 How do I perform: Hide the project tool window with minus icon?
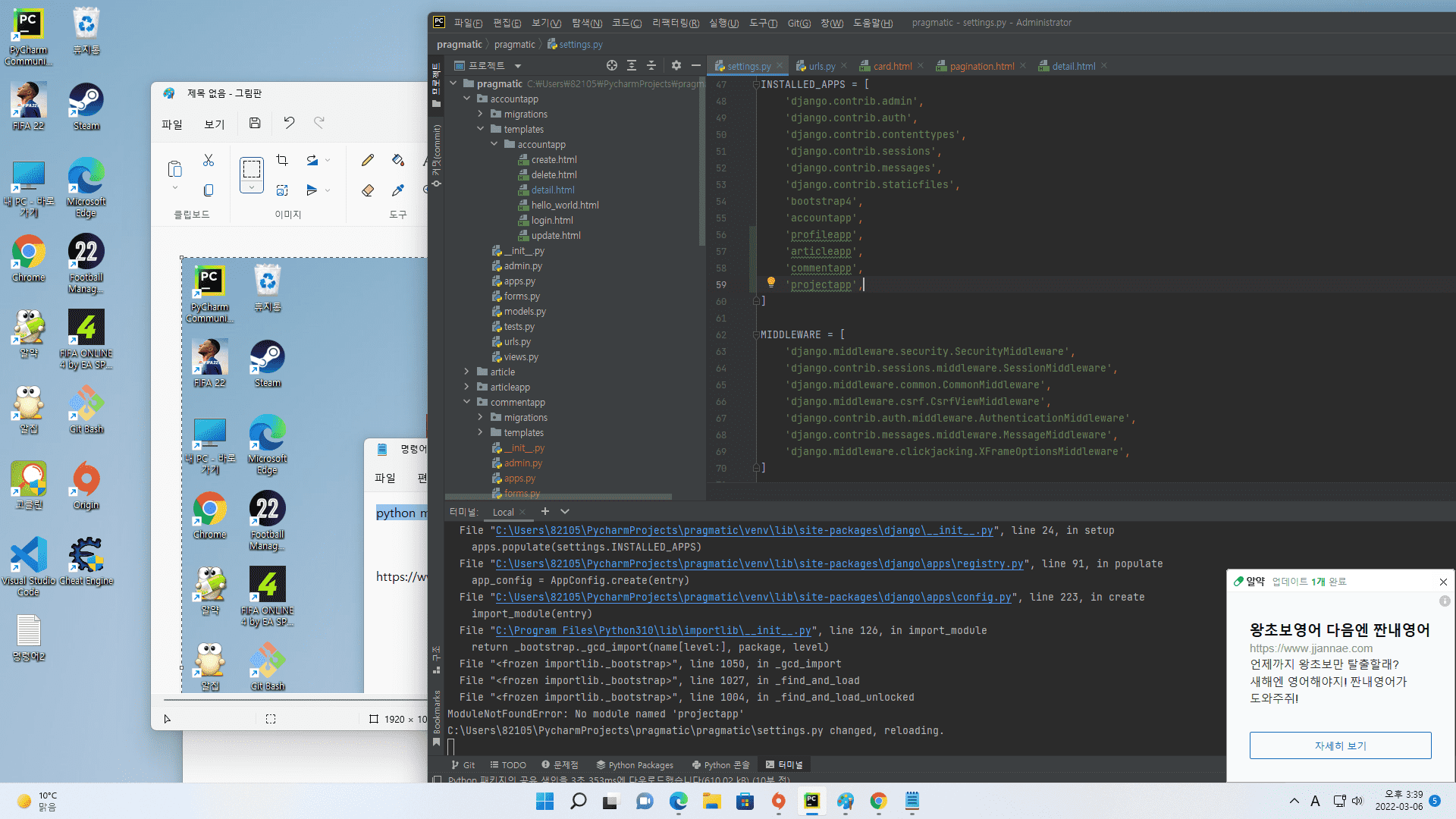pyautogui.click(x=696, y=66)
